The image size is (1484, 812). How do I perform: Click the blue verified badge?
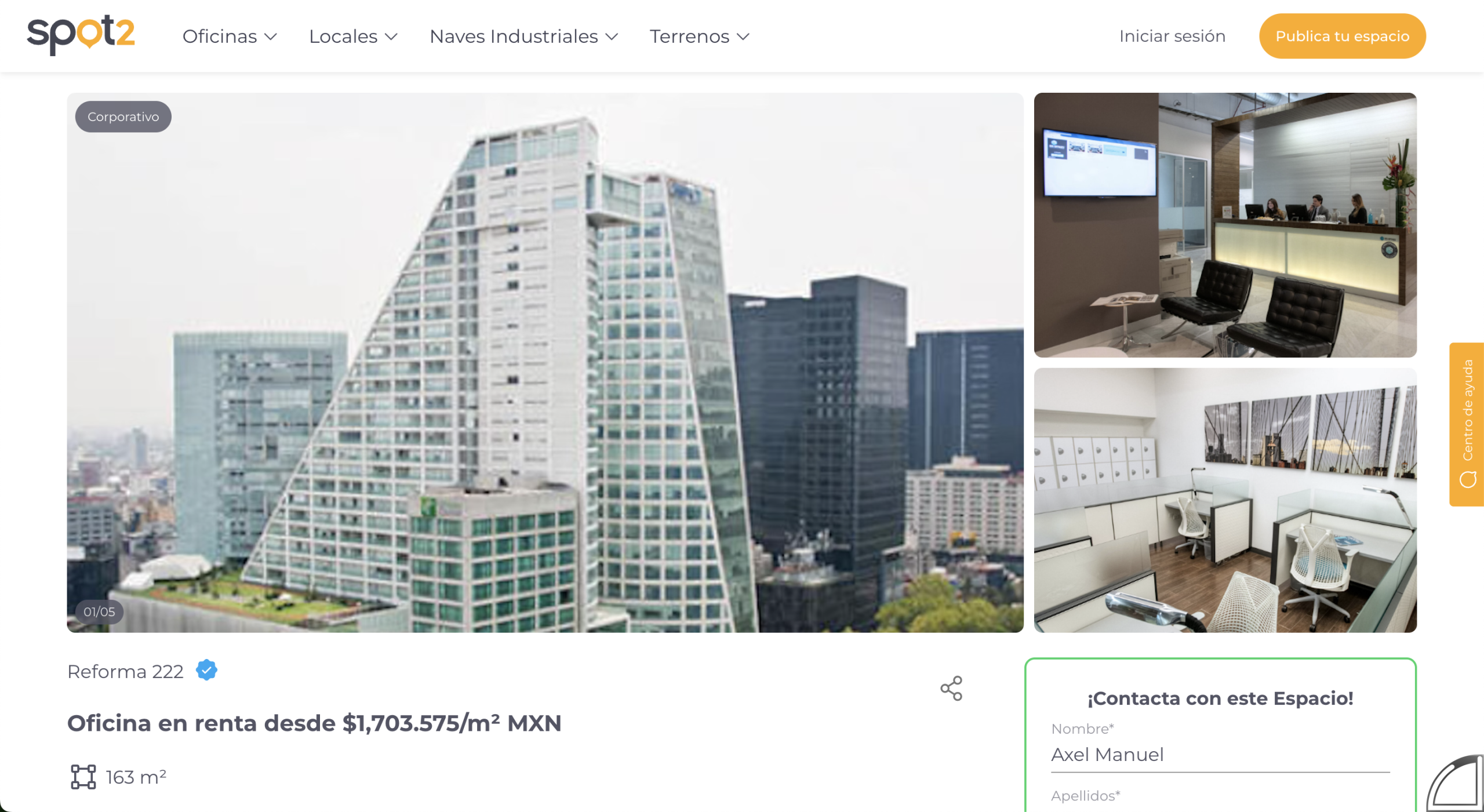(x=206, y=670)
